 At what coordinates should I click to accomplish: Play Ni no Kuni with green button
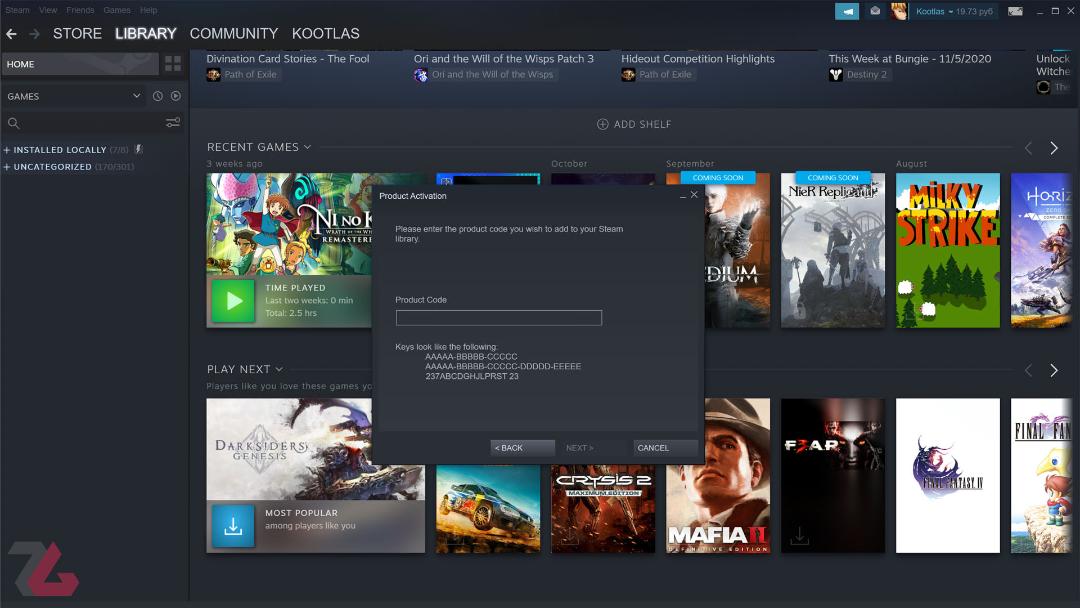233,301
